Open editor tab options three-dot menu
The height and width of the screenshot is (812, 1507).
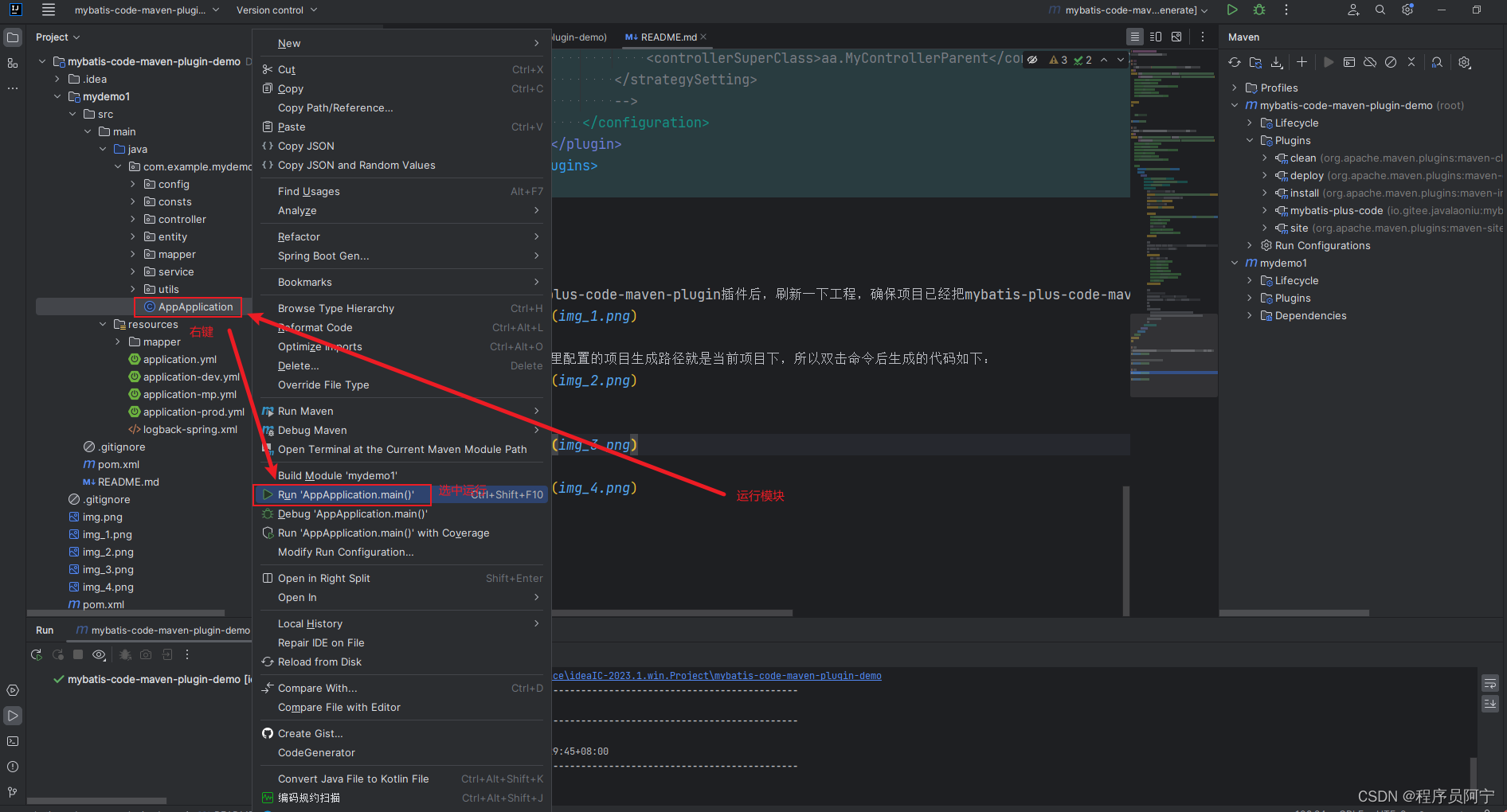pyautogui.click(x=1203, y=37)
